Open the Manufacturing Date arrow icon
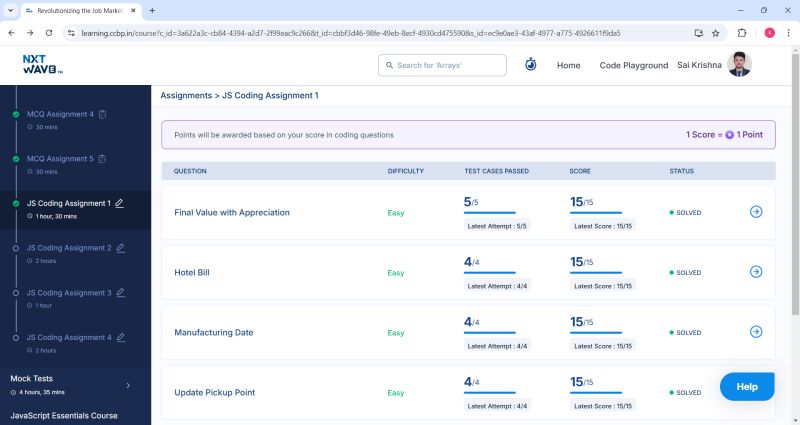This screenshot has width=800, height=425. 756,332
